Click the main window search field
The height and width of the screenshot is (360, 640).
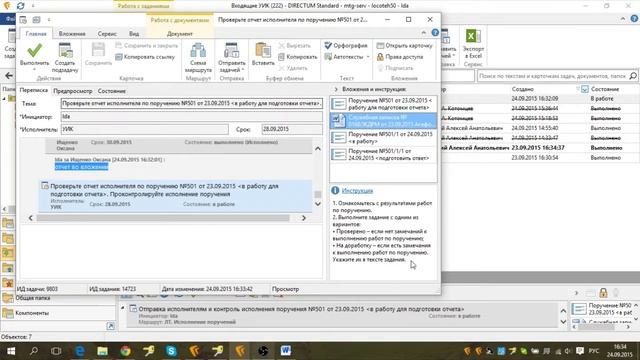point(552,76)
